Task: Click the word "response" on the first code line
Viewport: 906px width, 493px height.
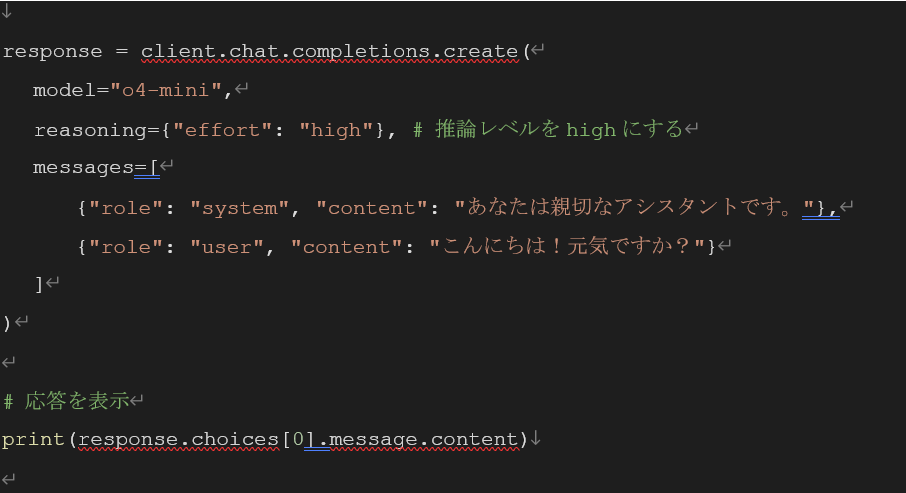Action: tap(52, 51)
